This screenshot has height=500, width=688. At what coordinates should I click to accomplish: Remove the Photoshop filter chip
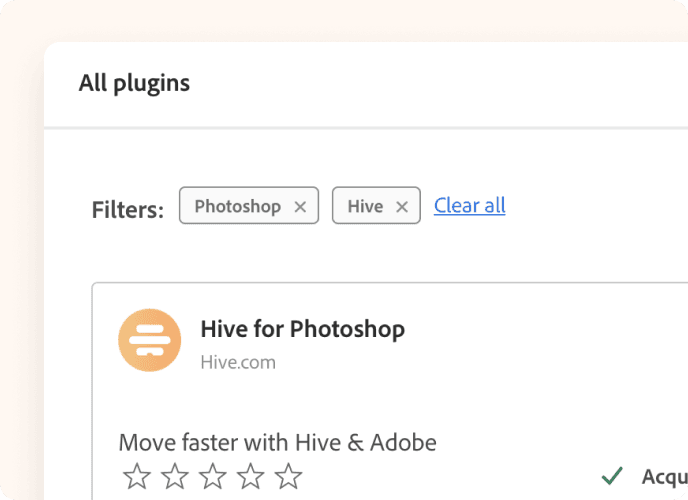coord(300,207)
